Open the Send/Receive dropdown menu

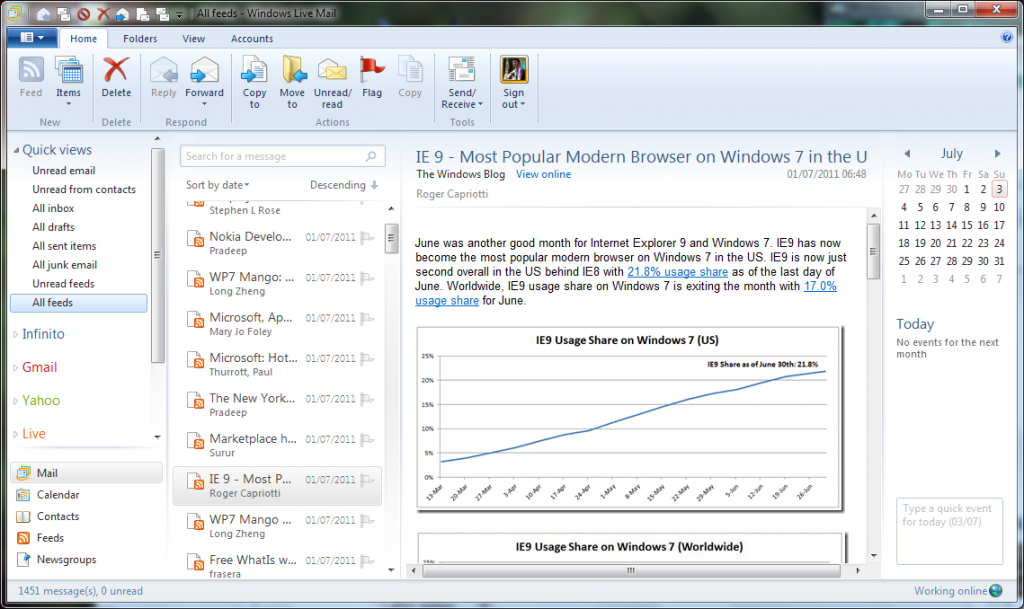click(x=461, y=104)
